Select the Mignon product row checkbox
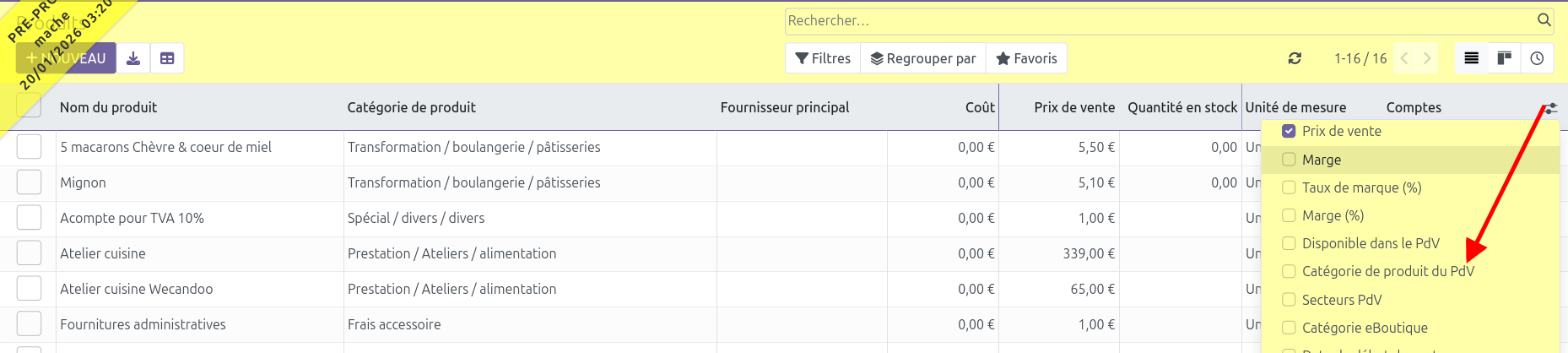 (29, 182)
